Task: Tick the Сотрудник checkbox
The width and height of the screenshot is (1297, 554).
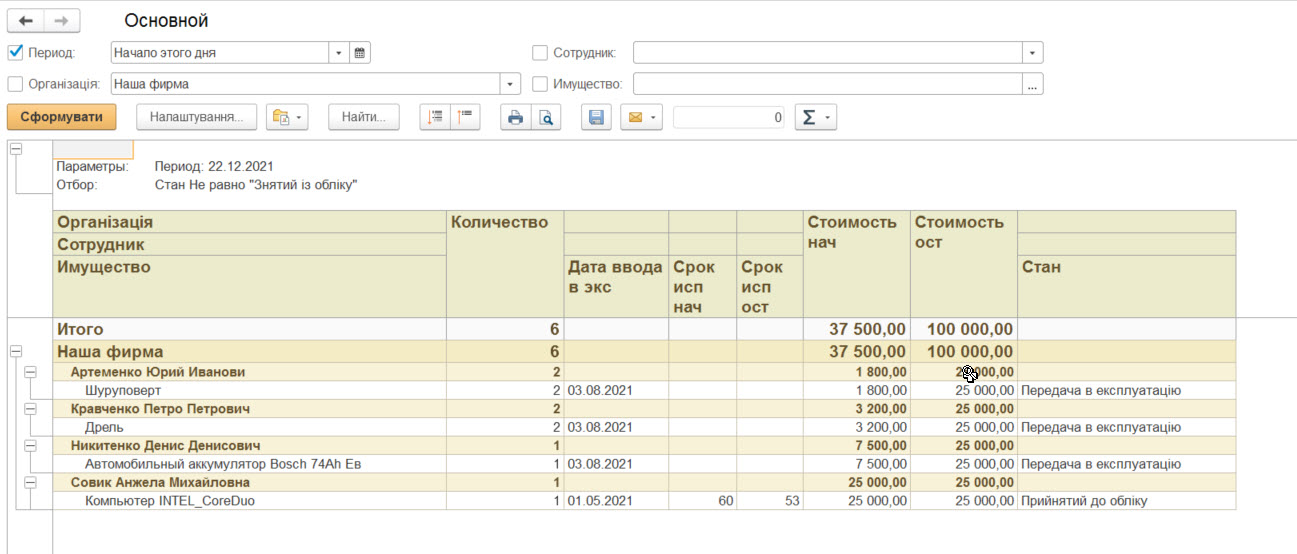Action: [540, 53]
